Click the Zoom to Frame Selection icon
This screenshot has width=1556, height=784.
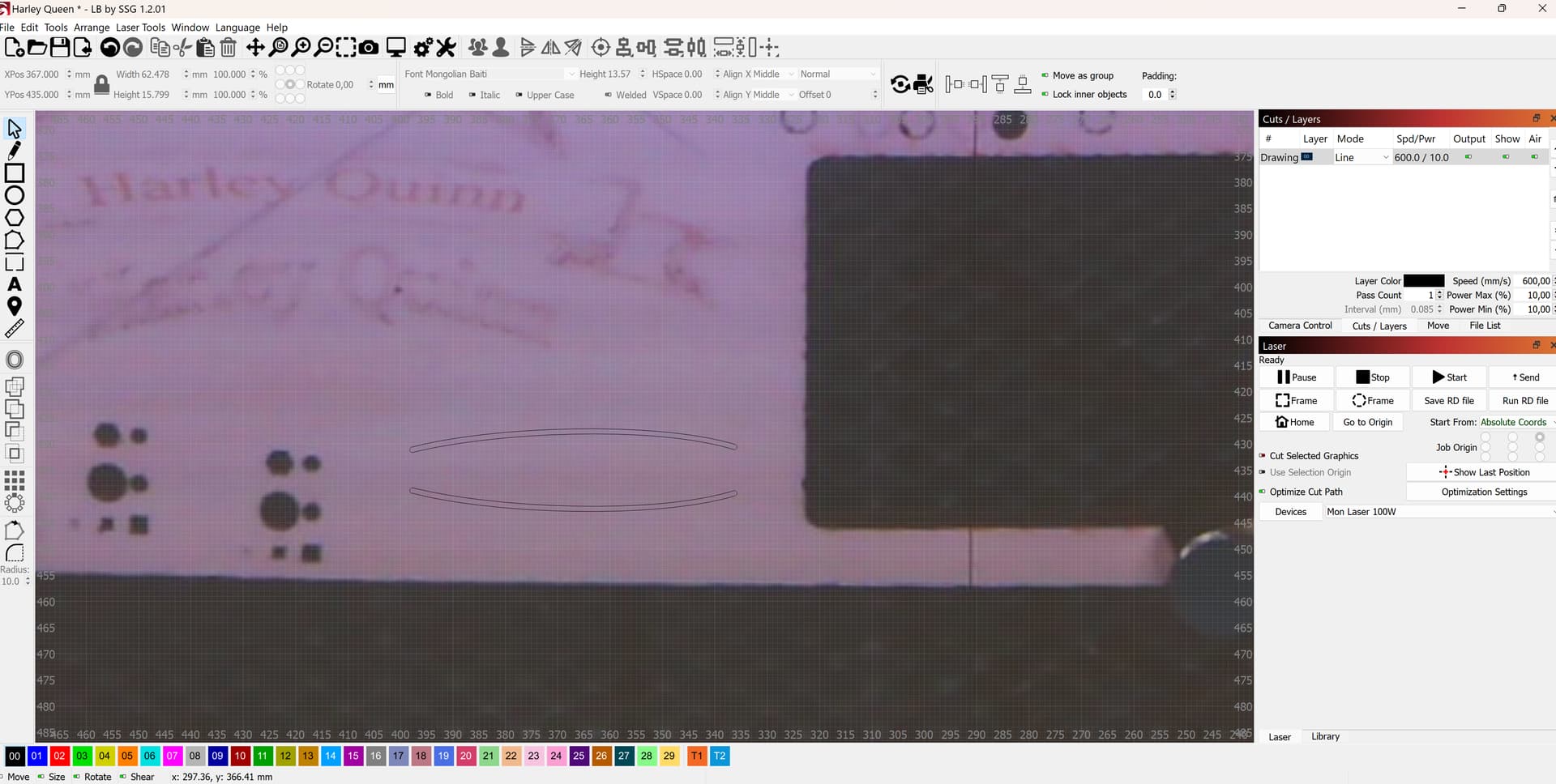346,48
